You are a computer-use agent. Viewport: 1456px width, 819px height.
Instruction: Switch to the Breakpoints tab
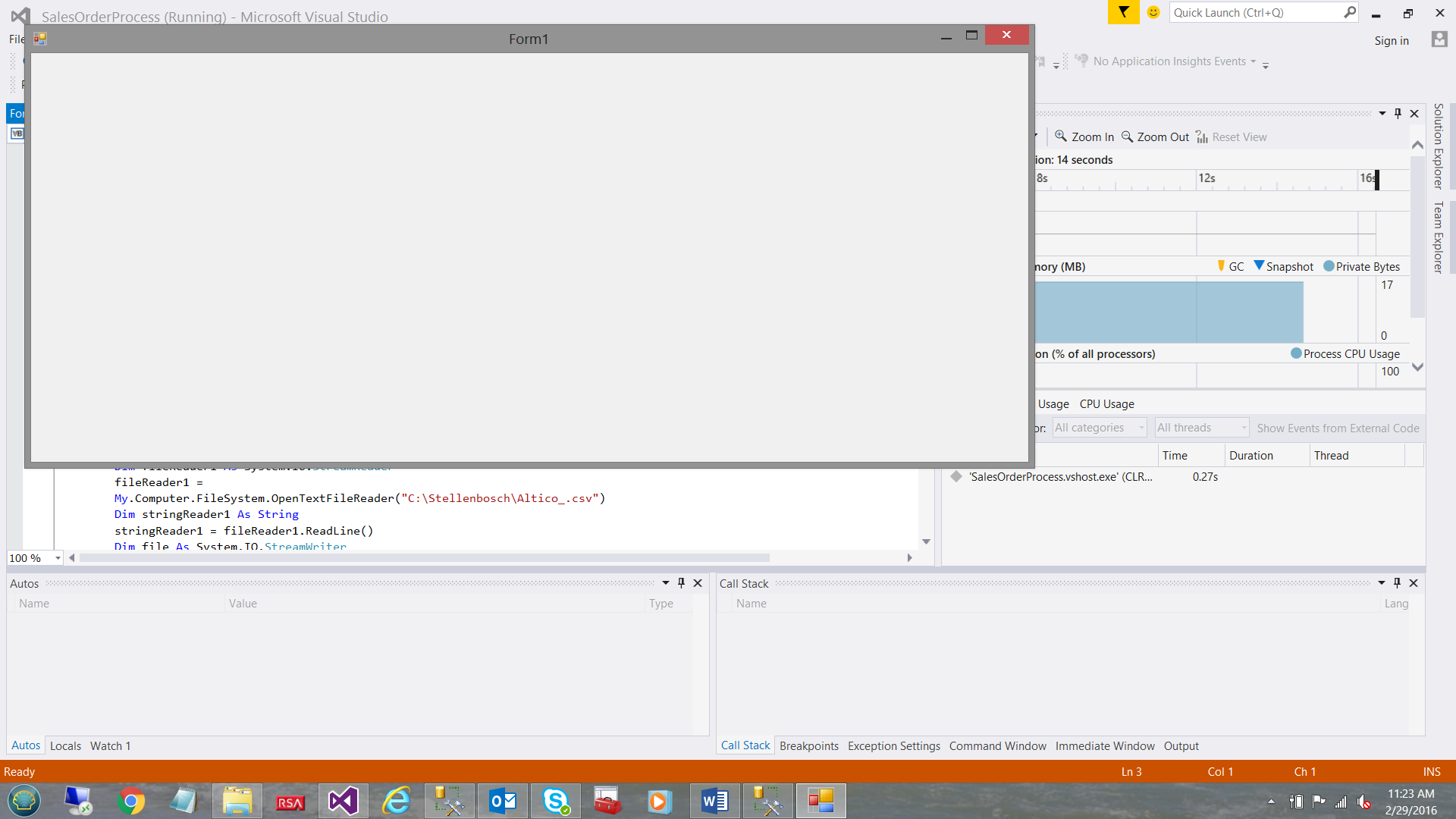(808, 745)
